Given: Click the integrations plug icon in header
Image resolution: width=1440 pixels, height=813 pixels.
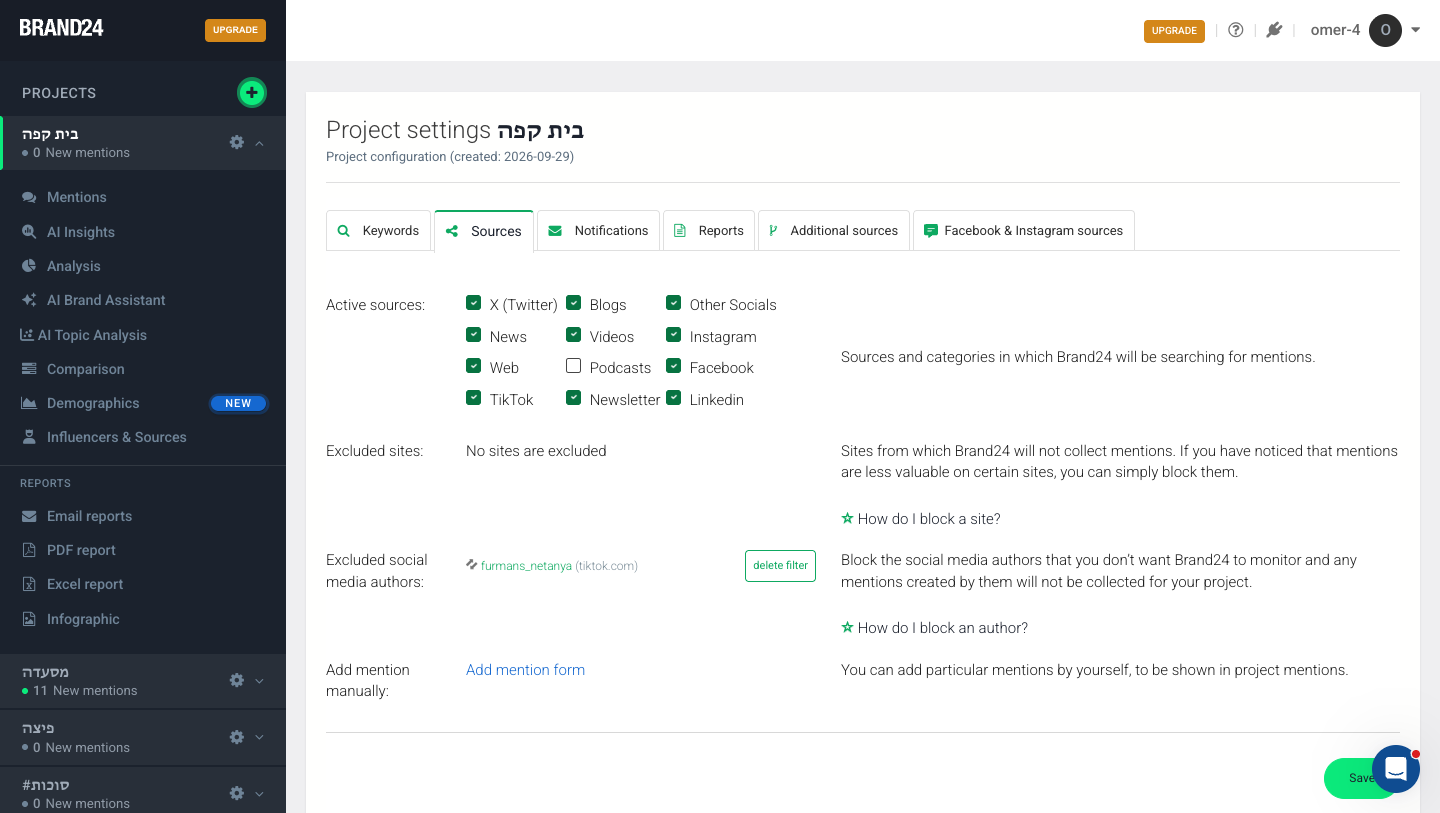Looking at the screenshot, I should [1274, 30].
